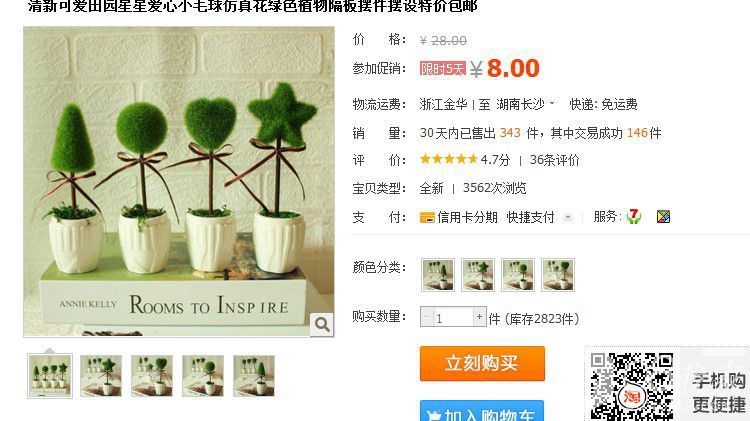Show the last cone tree thumbnail

point(254,376)
